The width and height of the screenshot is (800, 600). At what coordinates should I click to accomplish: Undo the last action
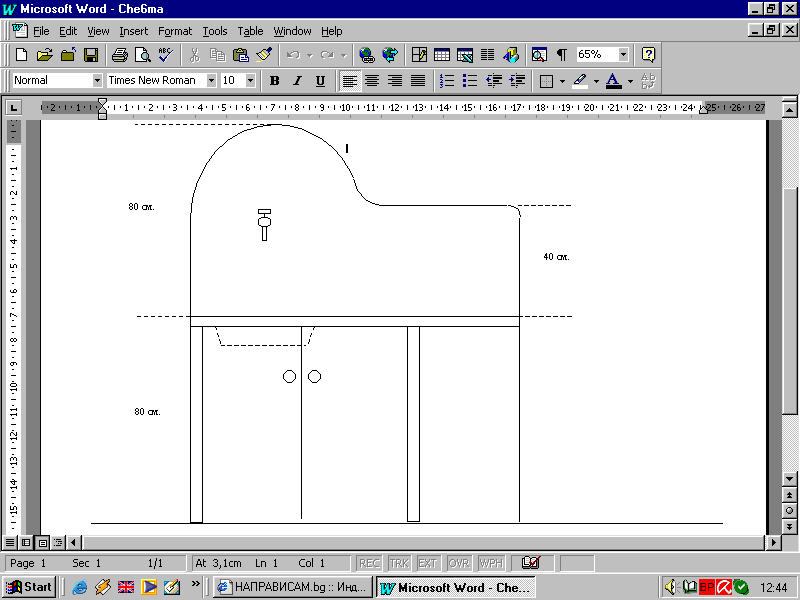(293, 55)
